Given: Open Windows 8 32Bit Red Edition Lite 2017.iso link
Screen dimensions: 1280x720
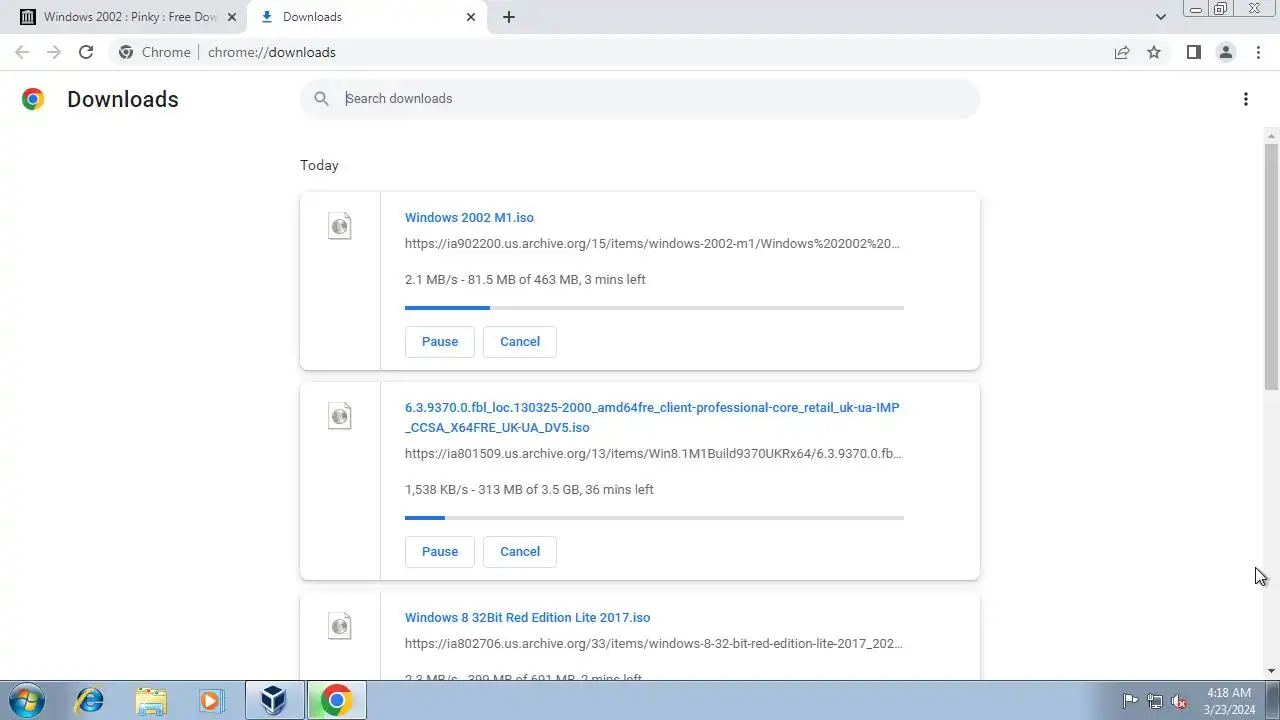Looking at the screenshot, I should 527,617.
